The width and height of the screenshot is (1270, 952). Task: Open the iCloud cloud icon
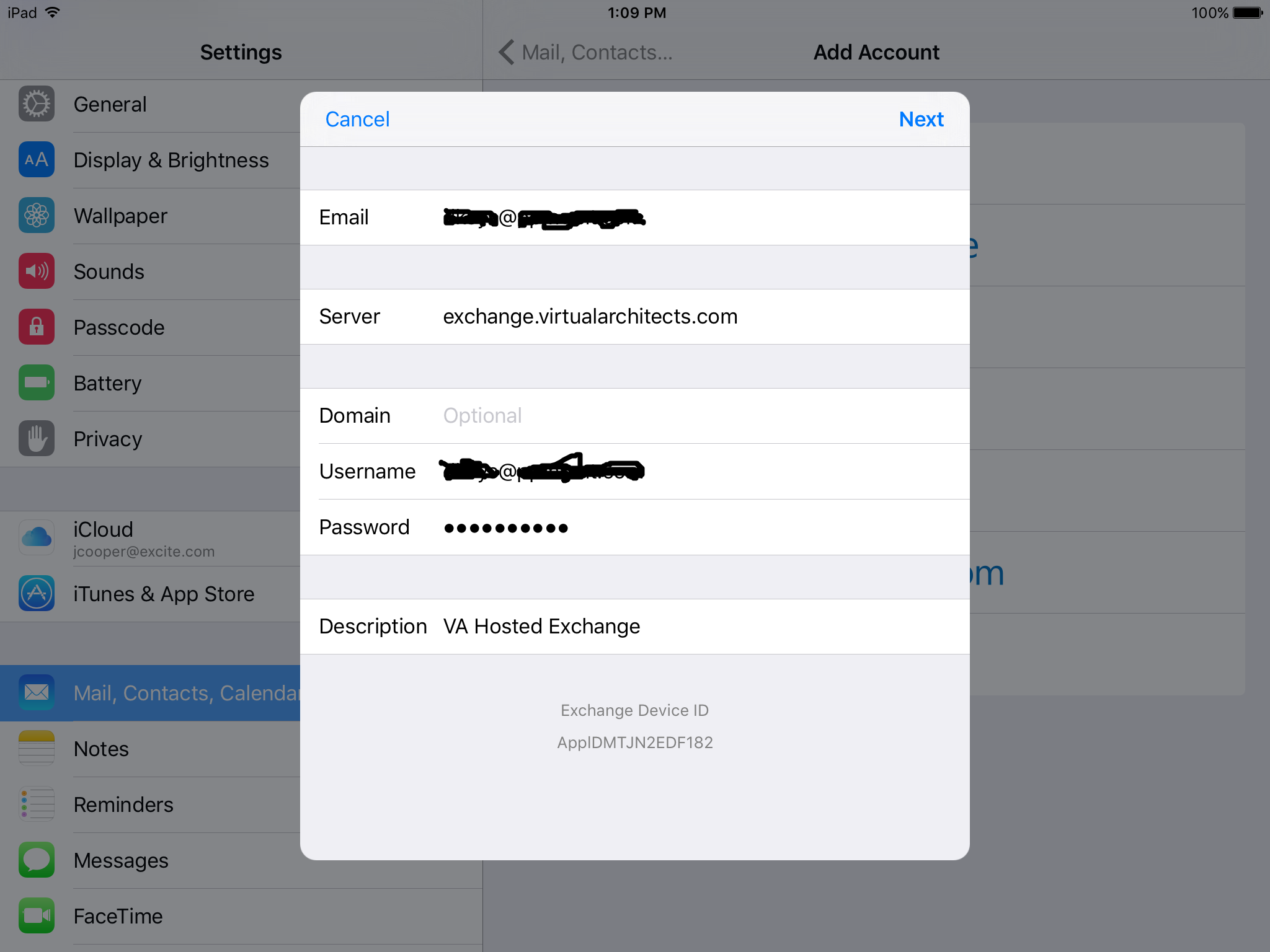click(x=37, y=538)
